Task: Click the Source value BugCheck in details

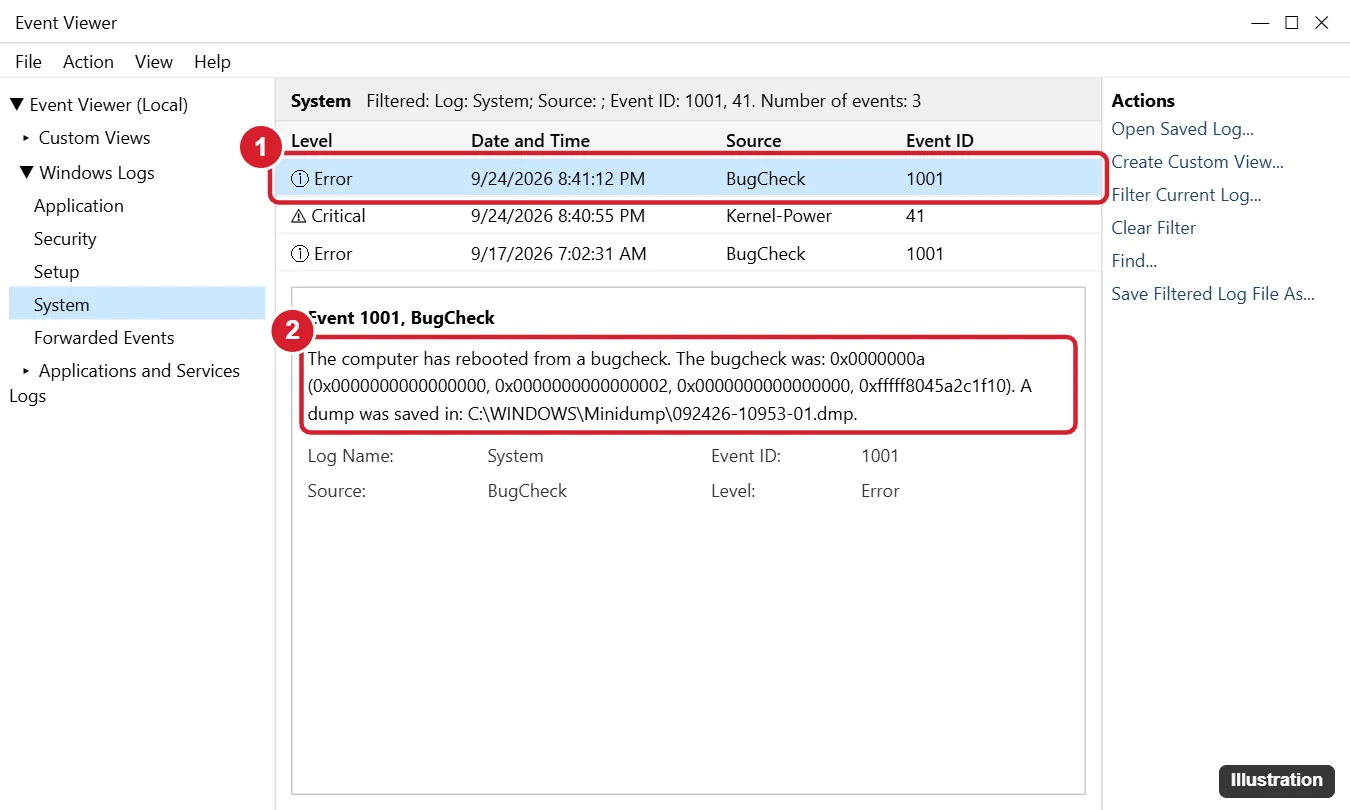Action: (527, 491)
